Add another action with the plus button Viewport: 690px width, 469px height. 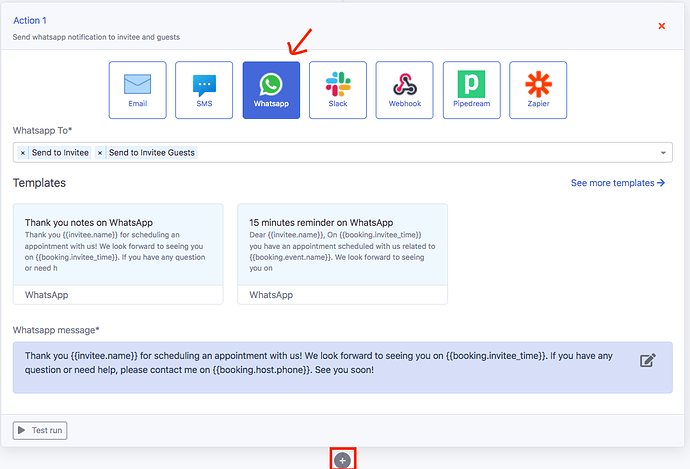tap(342, 460)
